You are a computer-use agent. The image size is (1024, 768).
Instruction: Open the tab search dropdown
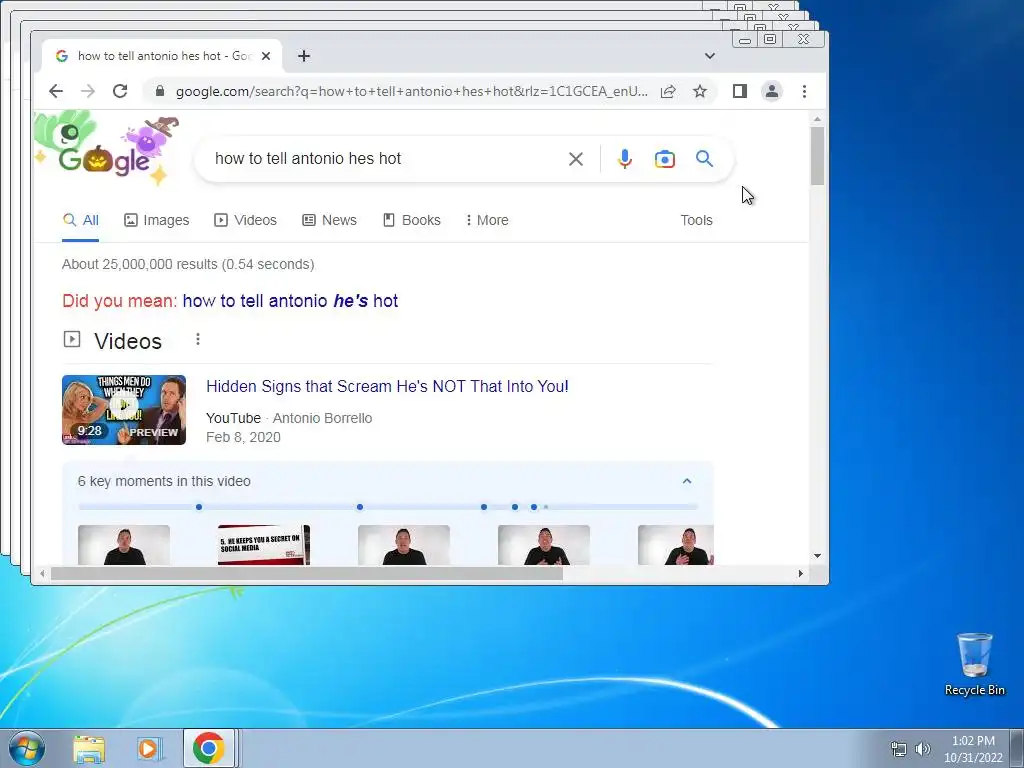coord(710,56)
